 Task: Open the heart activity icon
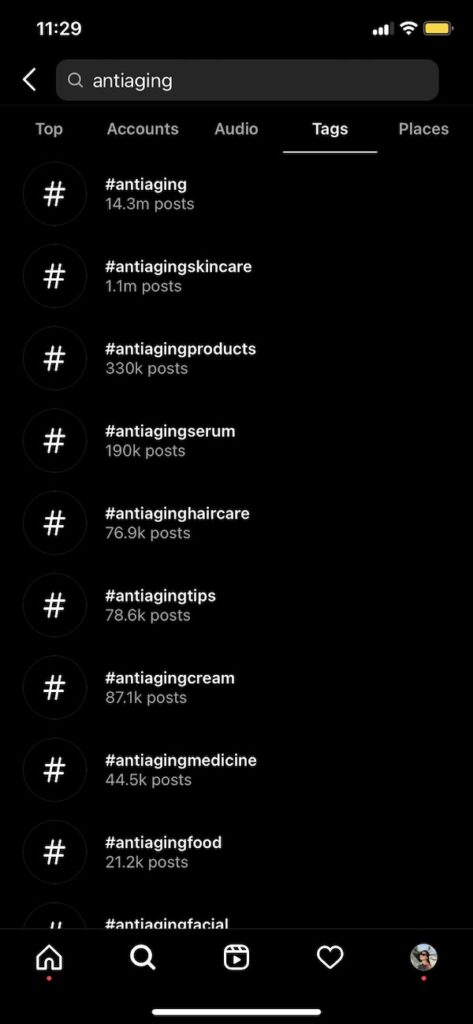click(330, 958)
